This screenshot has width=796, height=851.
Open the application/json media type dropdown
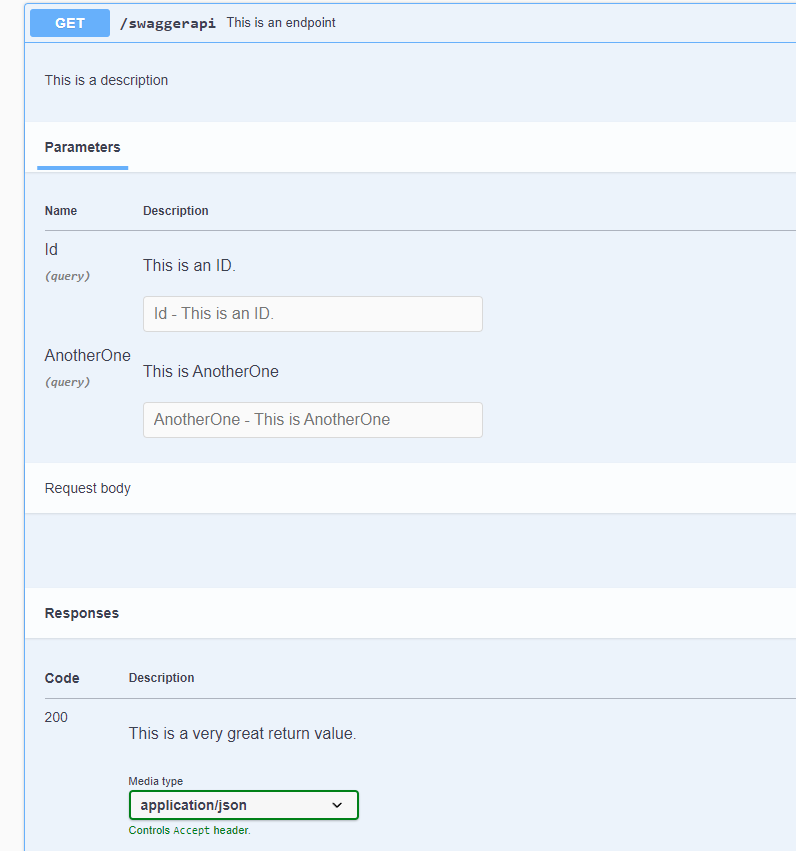click(x=243, y=805)
